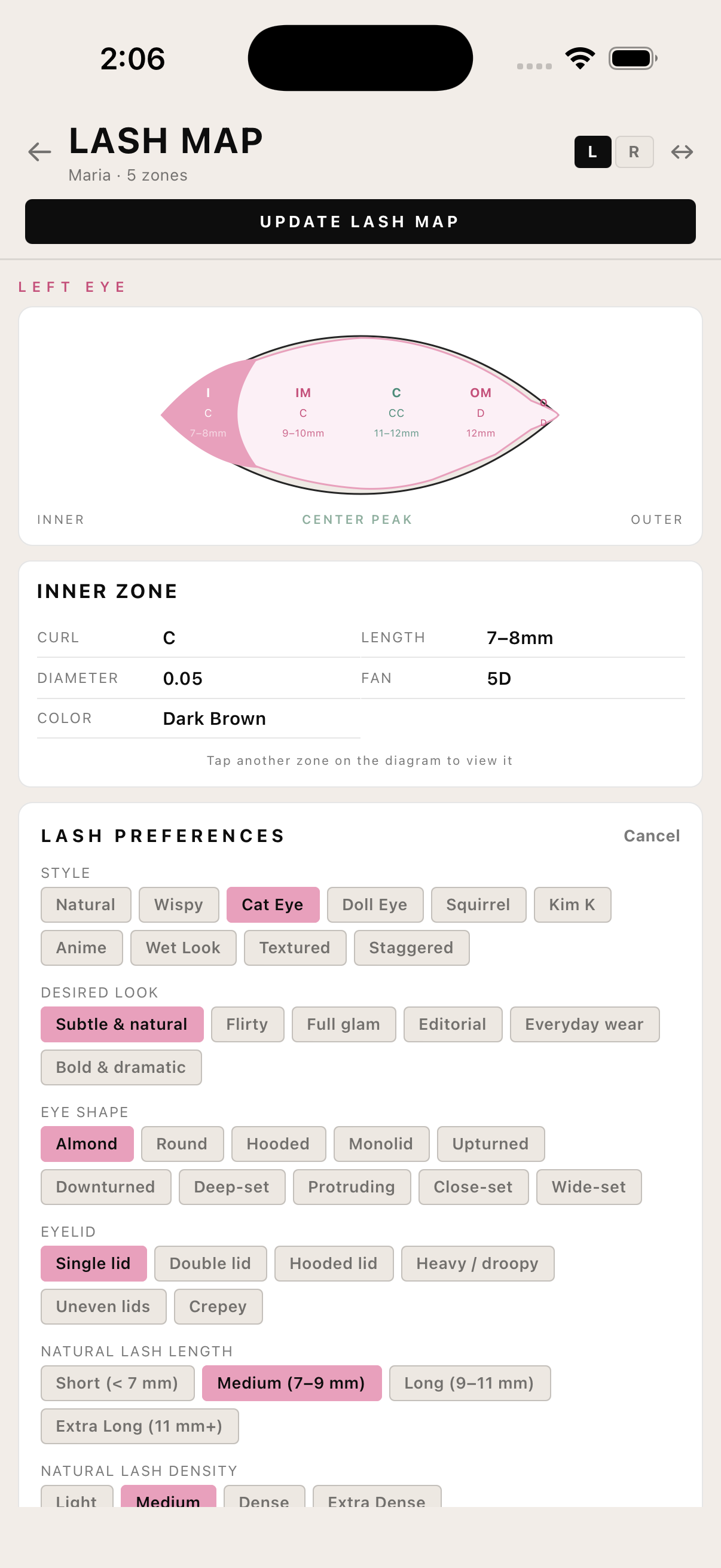
Task: Tap the swap eyes arrow icon
Action: (682, 151)
